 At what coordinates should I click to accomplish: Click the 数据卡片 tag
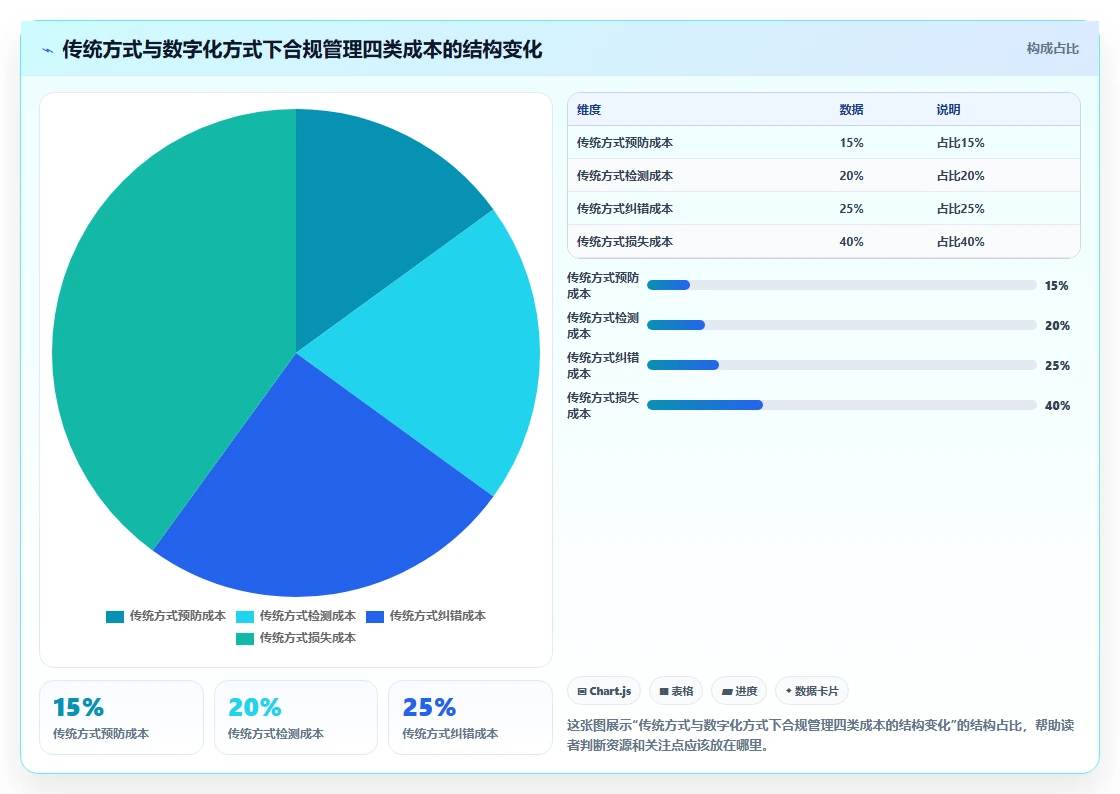[811, 691]
